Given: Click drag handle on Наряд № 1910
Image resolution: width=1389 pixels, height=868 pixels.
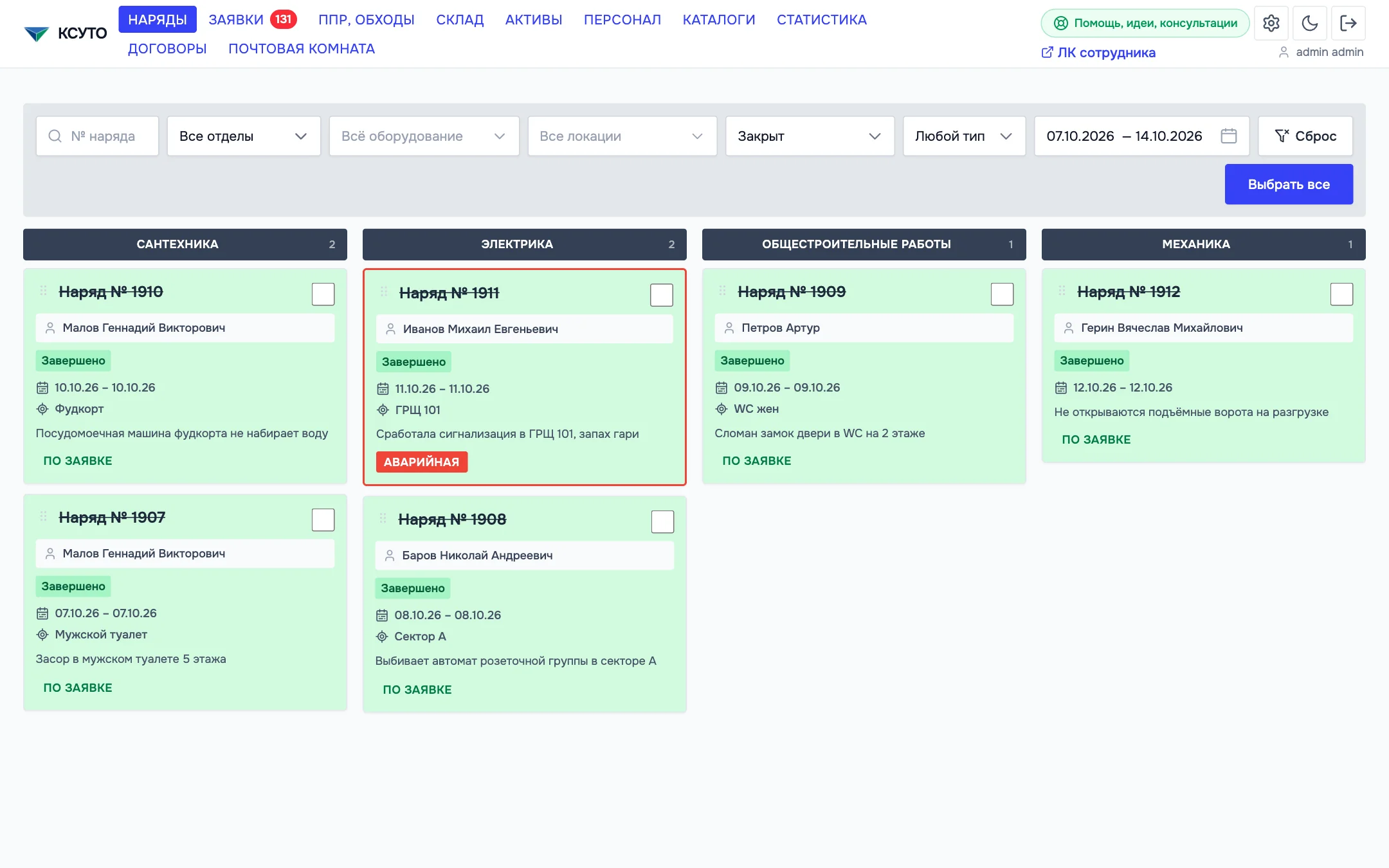Looking at the screenshot, I should [x=44, y=291].
